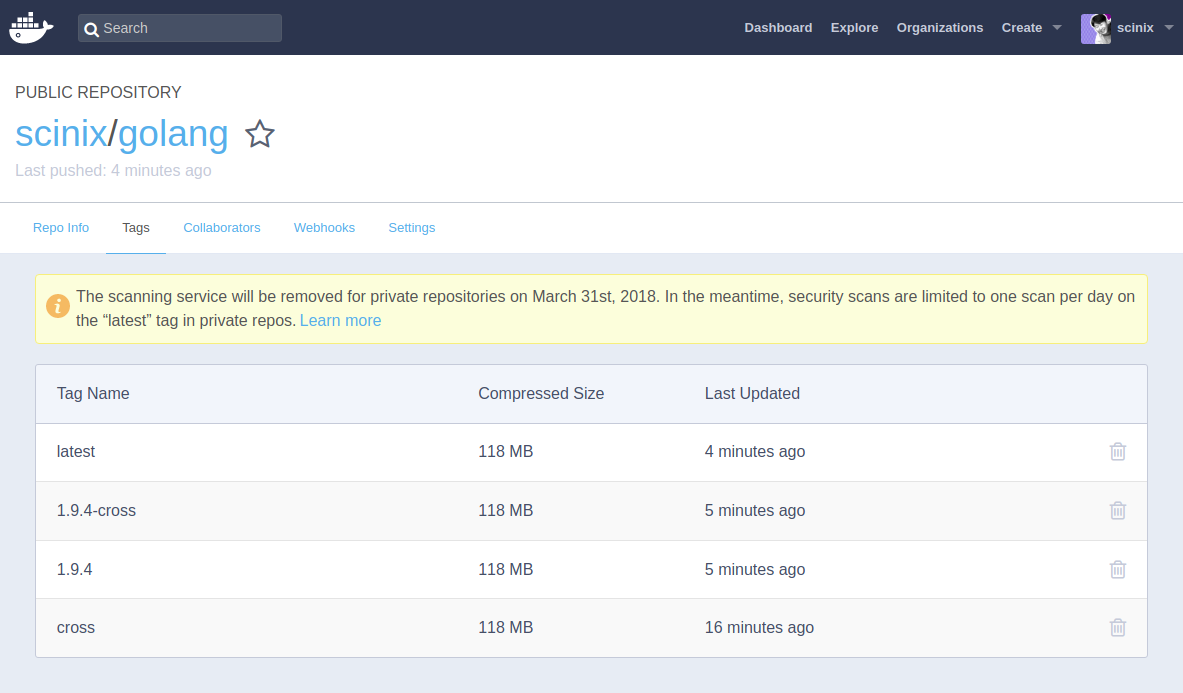Click the search magnifier icon
The height and width of the screenshot is (693, 1183).
click(x=92, y=29)
